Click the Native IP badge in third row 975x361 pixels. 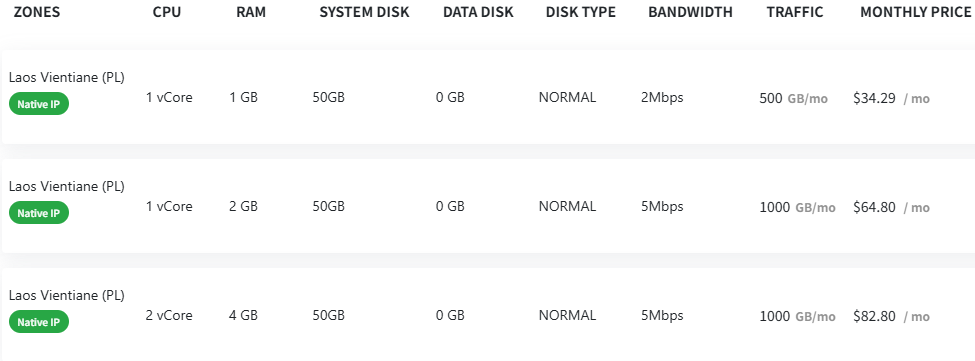39,322
